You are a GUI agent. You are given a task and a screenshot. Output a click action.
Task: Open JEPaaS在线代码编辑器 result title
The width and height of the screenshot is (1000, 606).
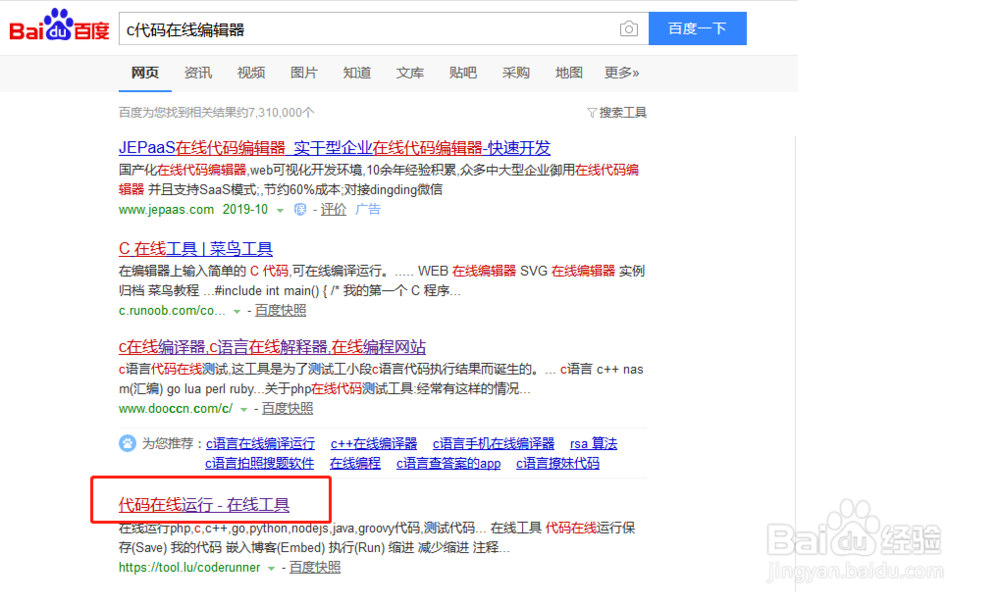click(334, 148)
